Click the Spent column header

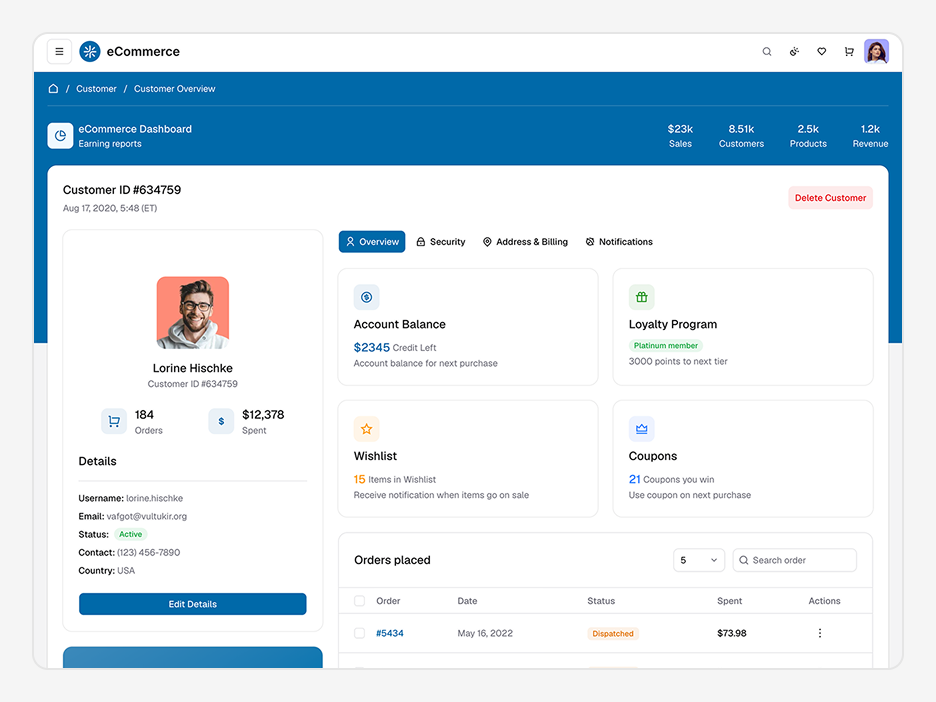pyautogui.click(x=729, y=601)
